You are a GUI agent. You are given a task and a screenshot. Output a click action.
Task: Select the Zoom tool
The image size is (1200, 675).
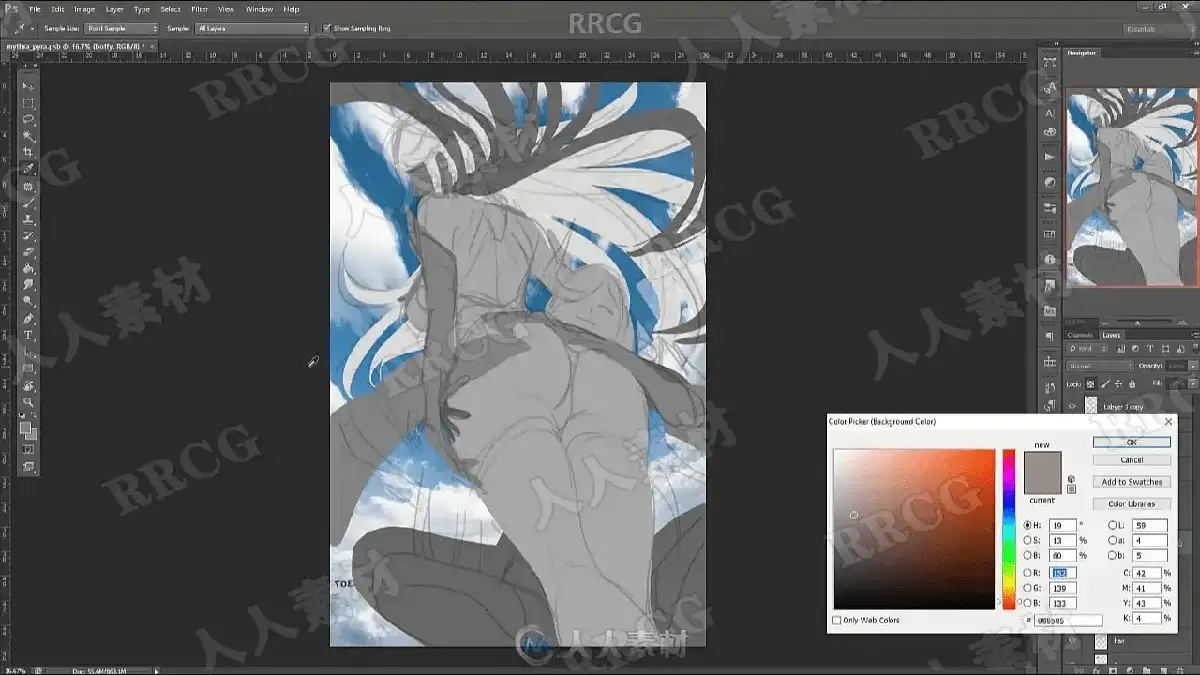point(29,402)
